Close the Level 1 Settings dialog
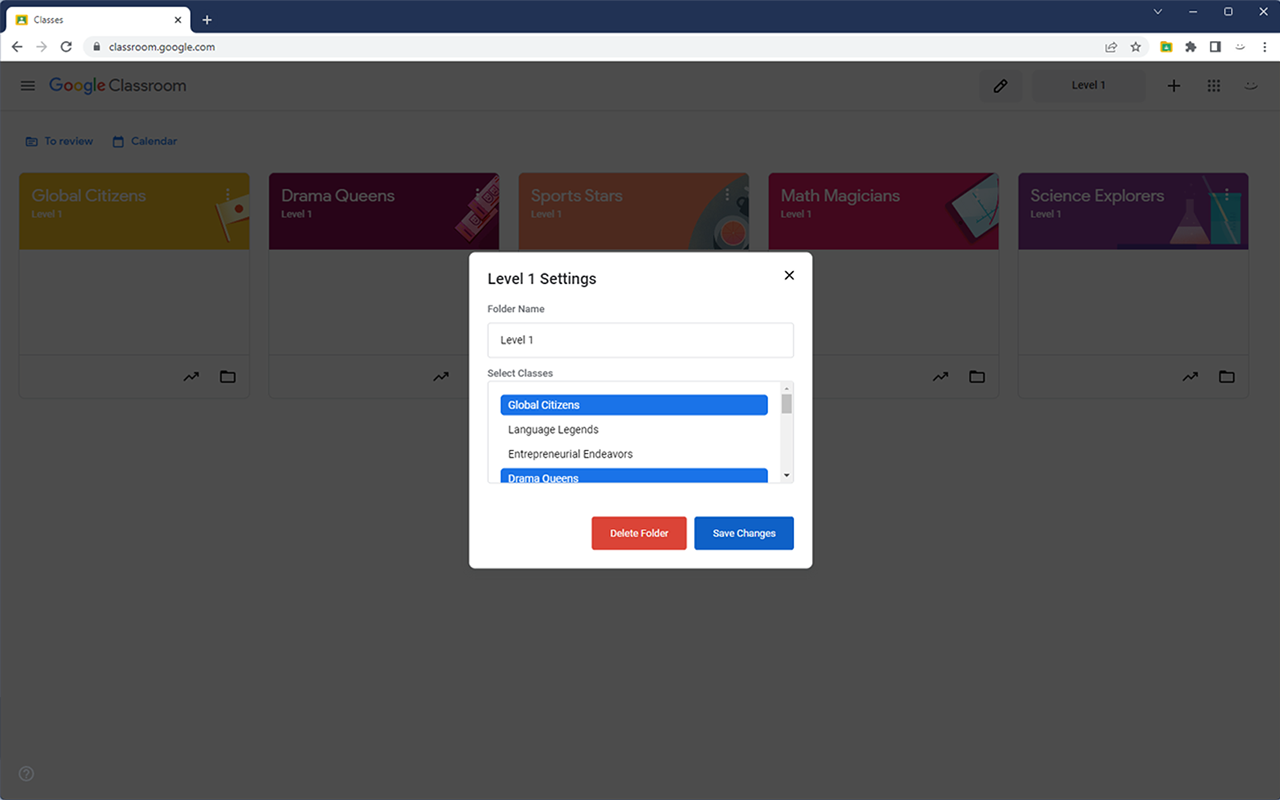1280x800 pixels. tap(789, 275)
